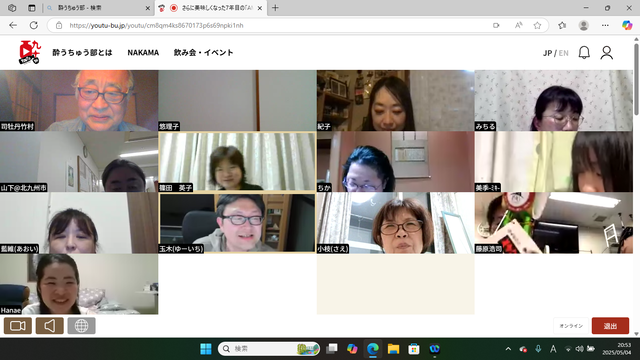The width and height of the screenshot is (640, 360).
Task: Open File Explorer on taskbar
Action: [393, 349]
